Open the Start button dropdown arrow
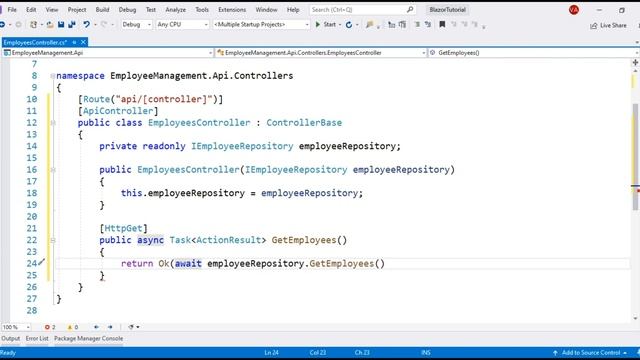 340,25
